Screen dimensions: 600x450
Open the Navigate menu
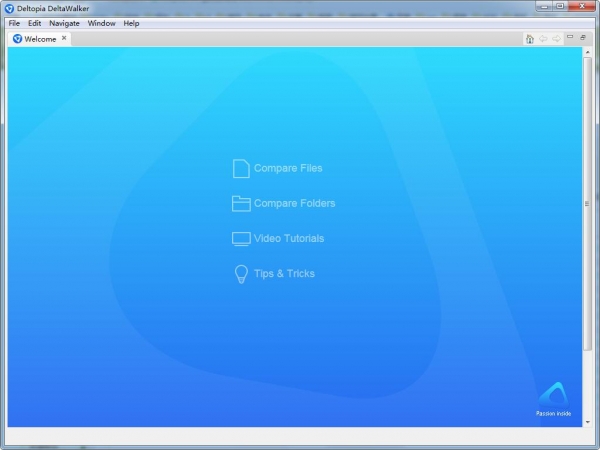64,23
